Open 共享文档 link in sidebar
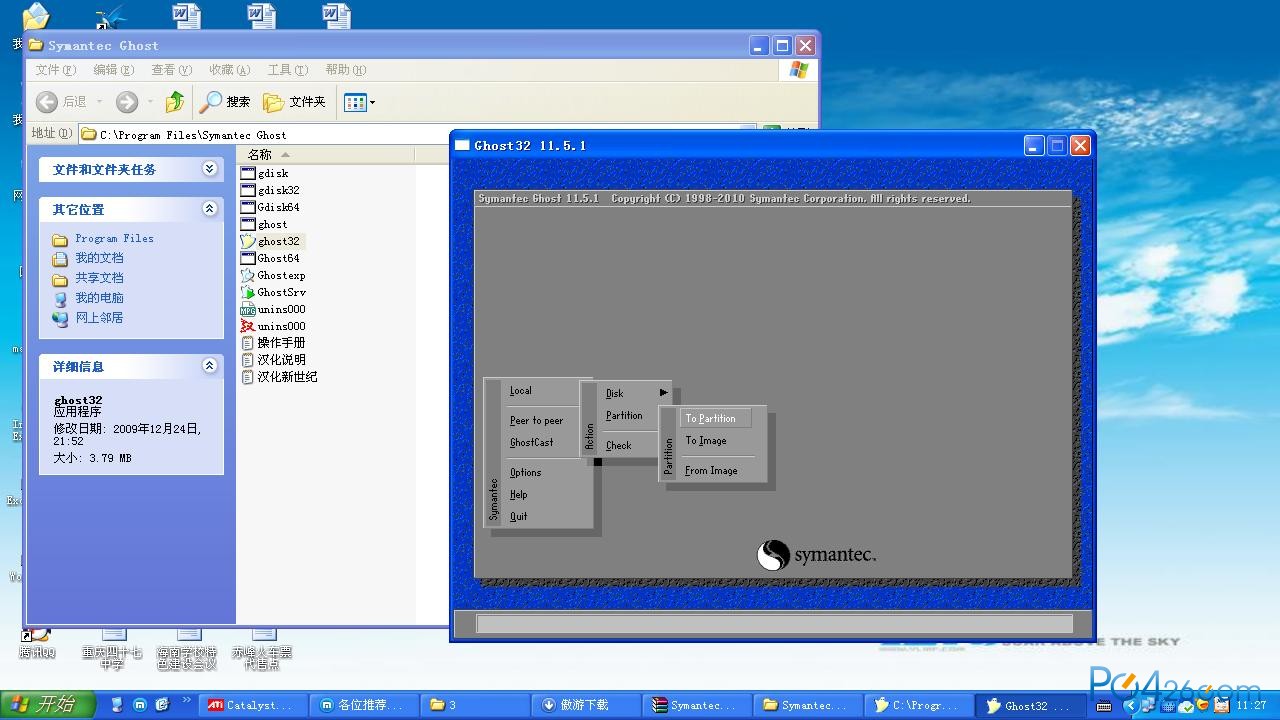The height and width of the screenshot is (720, 1280). coord(99,278)
